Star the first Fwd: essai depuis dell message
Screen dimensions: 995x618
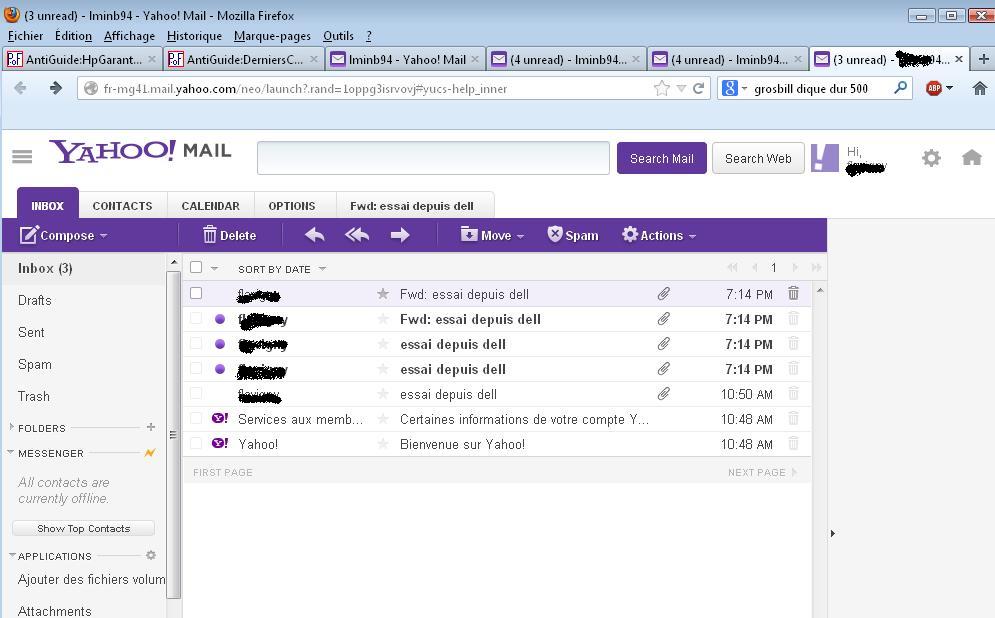coord(383,294)
